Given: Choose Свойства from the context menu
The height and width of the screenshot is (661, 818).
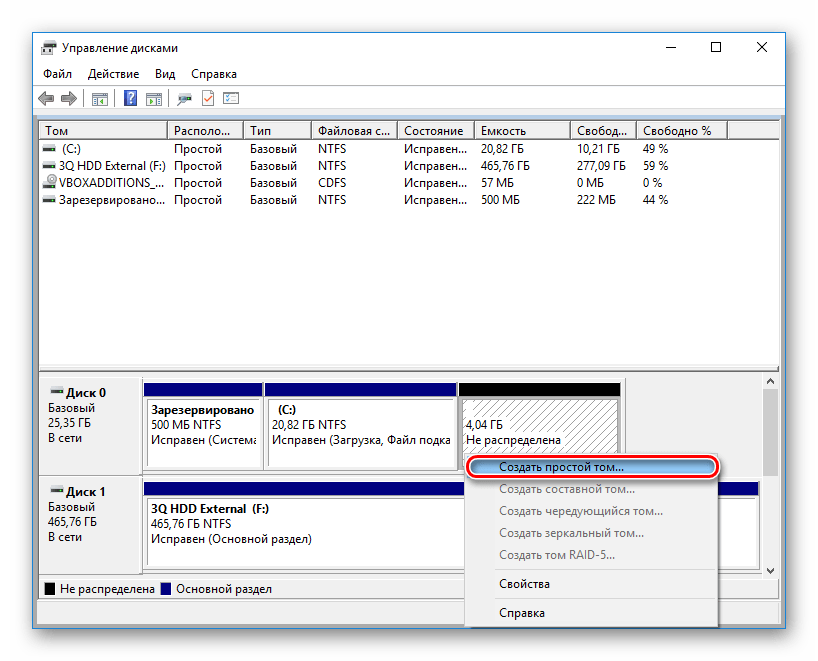Looking at the screenshot, I should click(524, 584).
